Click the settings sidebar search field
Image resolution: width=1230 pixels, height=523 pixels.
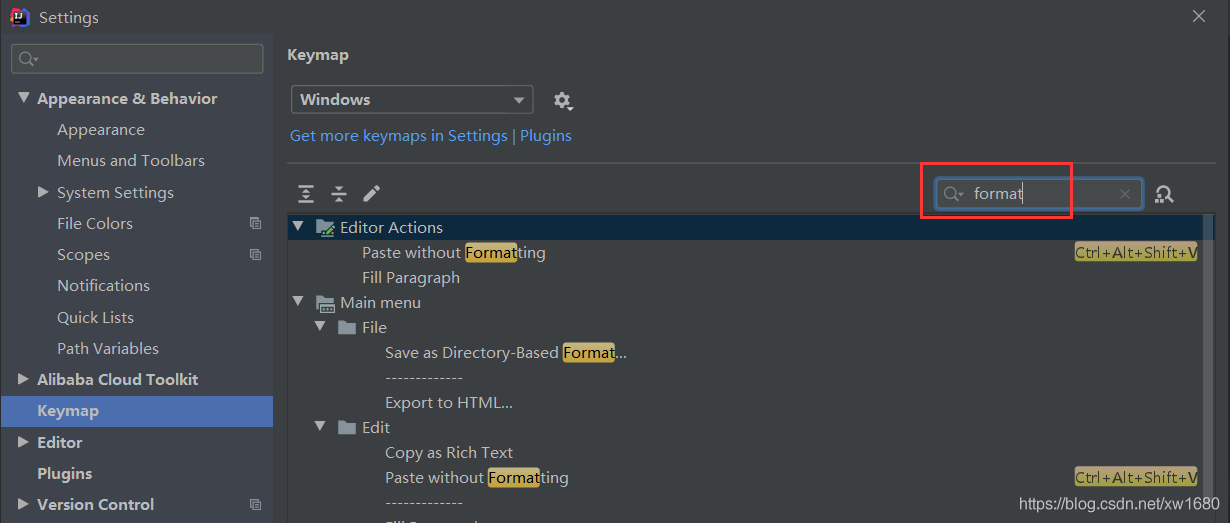click(x=137, y=59)
